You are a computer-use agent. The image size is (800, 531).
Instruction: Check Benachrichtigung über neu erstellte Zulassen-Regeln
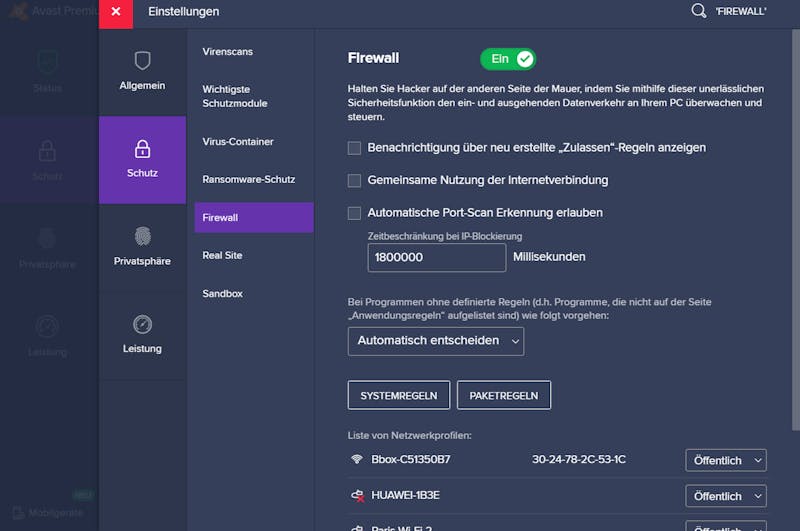coord(354,148)
